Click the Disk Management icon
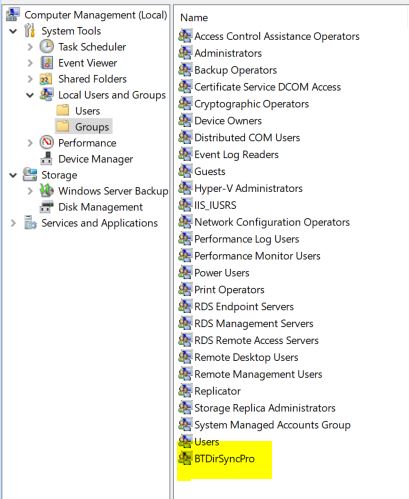 click(x=46, y=207)
